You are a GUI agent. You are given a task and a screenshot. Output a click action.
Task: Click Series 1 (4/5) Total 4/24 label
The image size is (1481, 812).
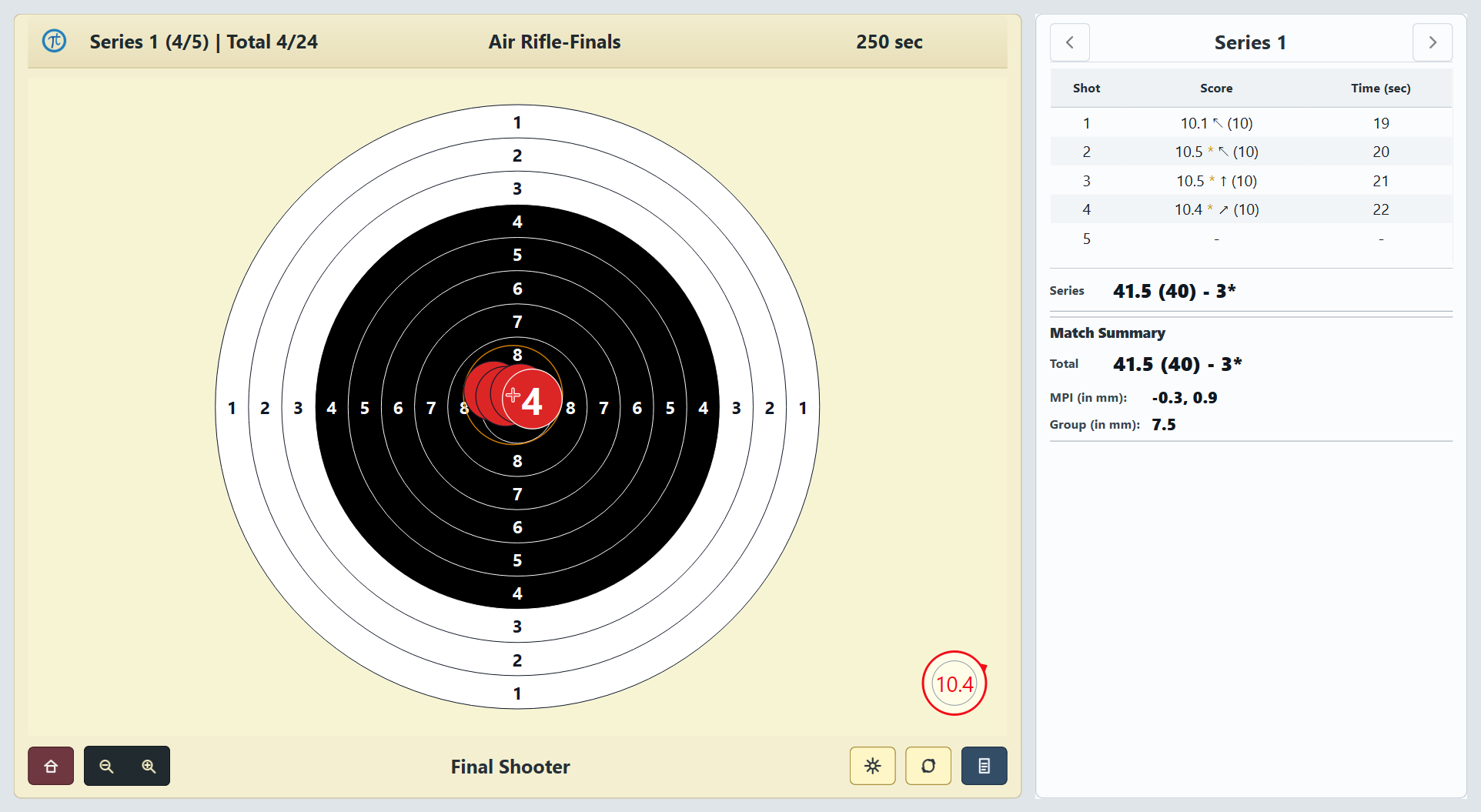[203, 42]
